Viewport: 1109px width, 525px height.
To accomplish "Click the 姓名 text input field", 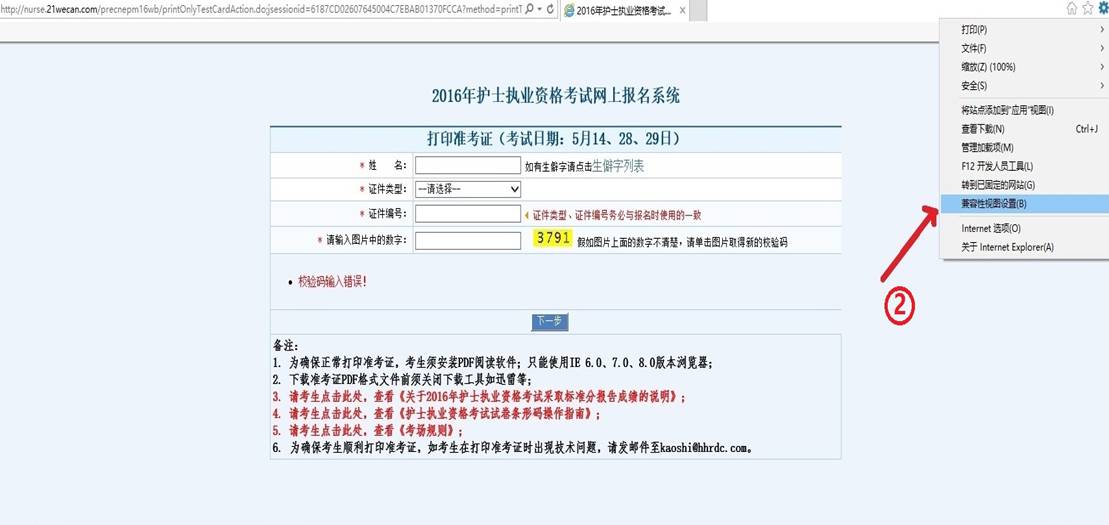I will [467, 165].
